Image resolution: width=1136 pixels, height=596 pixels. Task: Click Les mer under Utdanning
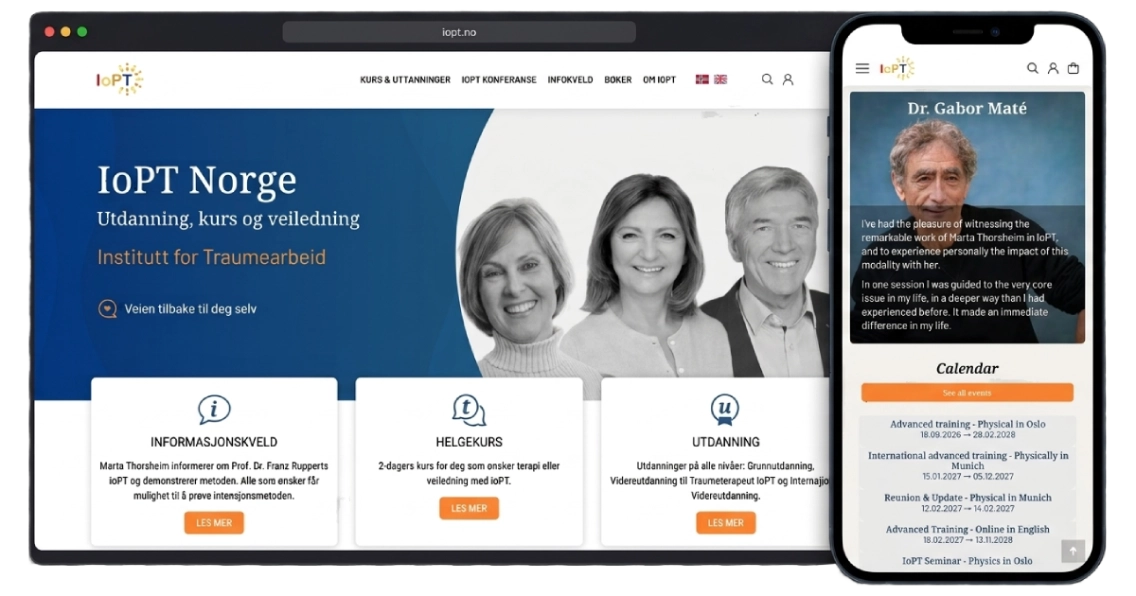coord(725,523)
